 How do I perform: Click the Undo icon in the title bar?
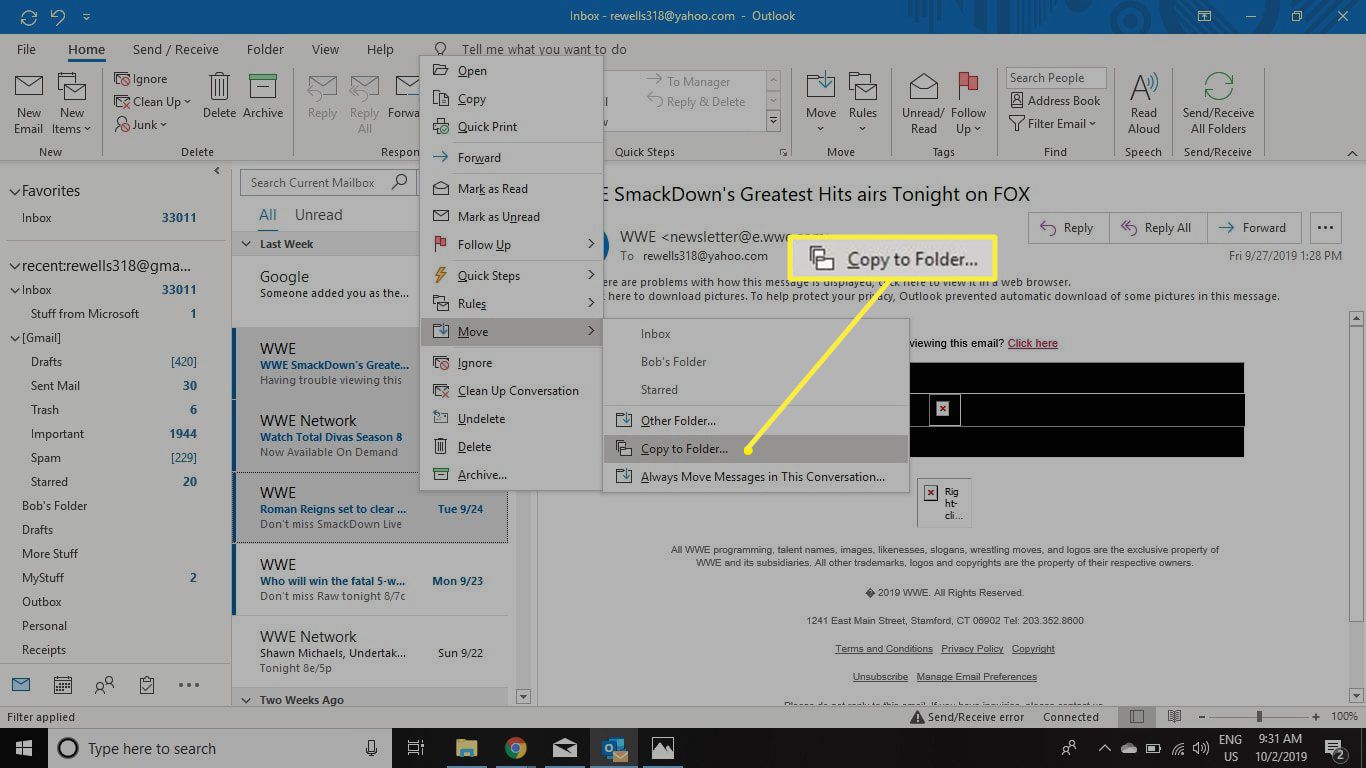pos(56,17)
